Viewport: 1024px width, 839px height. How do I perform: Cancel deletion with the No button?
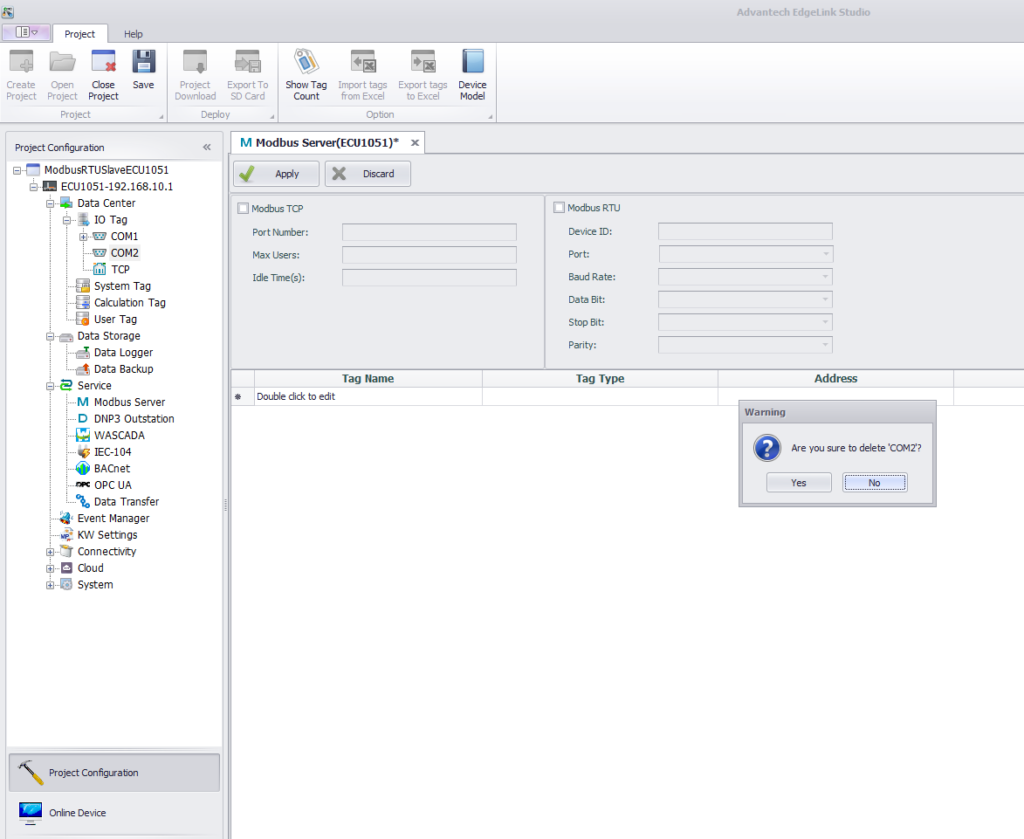click(x=874, y=483)
